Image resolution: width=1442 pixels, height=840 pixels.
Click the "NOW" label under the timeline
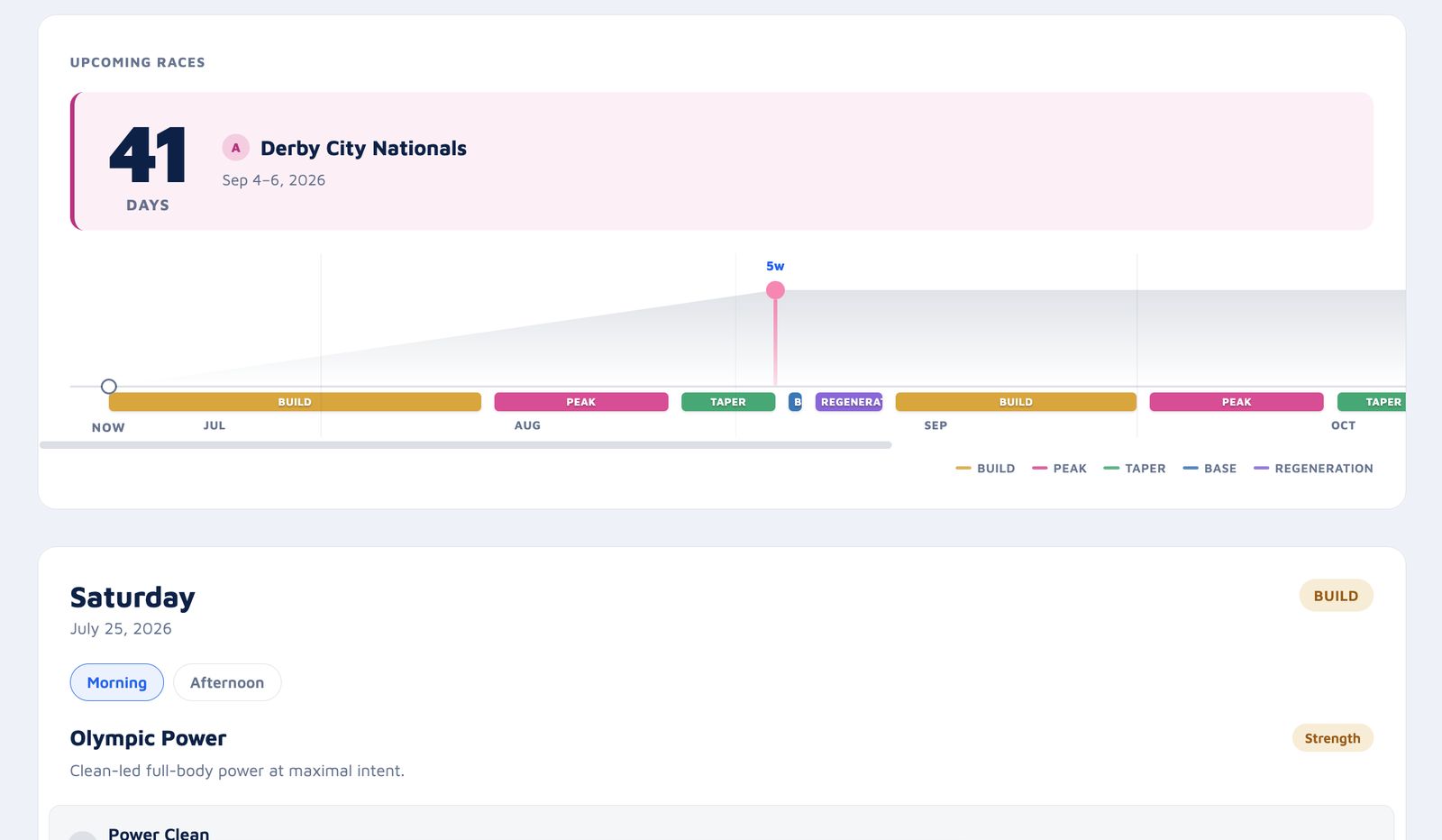click(108, 427)
